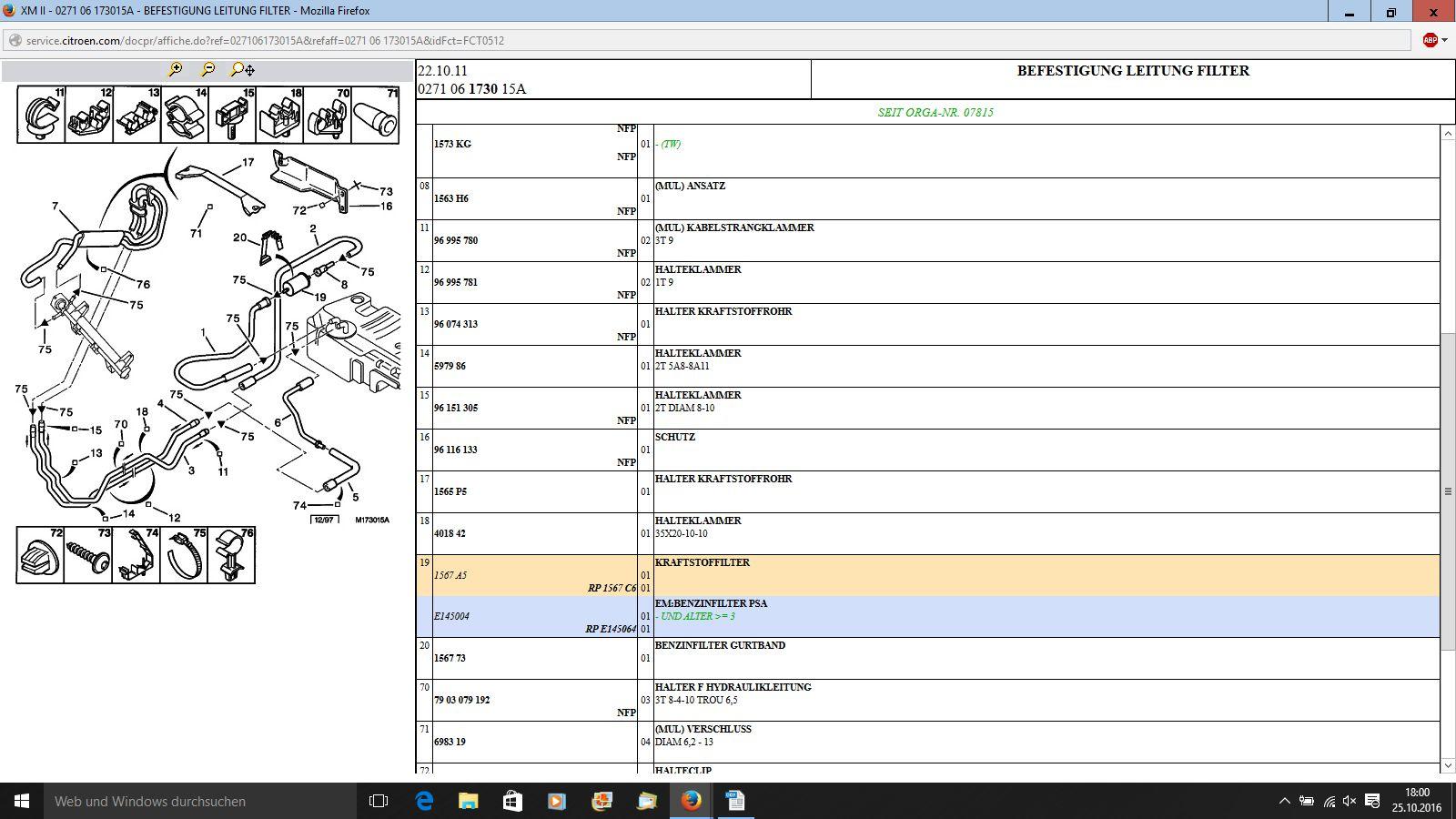Viewport: 1456px width, 819px height.
Task: Click the URL address bar
Action: tap(706, 40)
